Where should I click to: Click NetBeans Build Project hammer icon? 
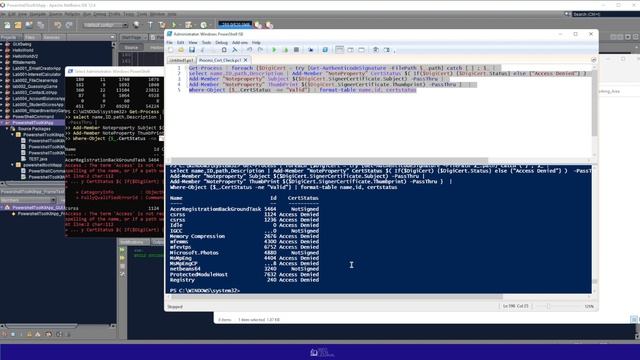pos(150,25)
